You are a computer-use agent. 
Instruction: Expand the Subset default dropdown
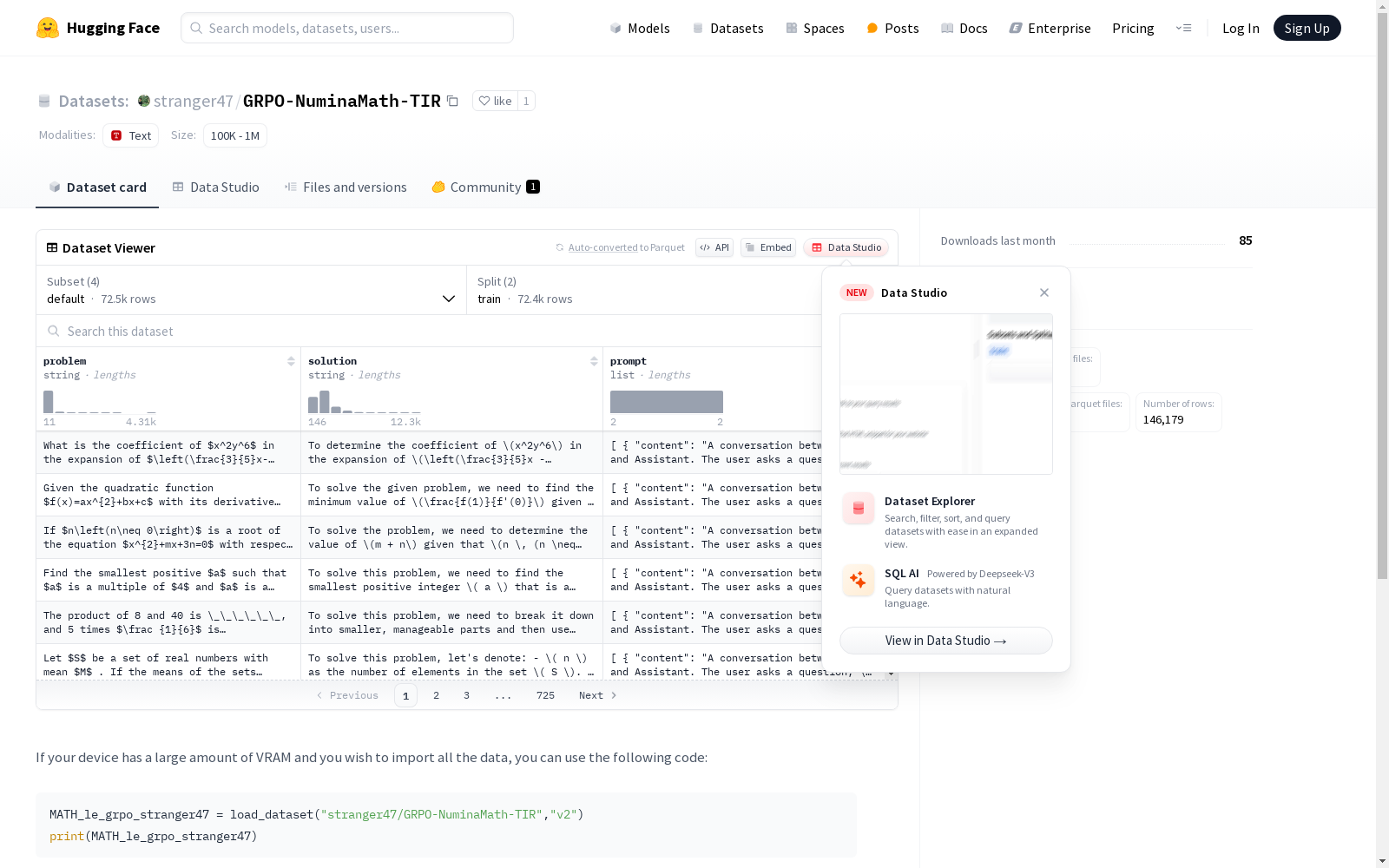252,290
